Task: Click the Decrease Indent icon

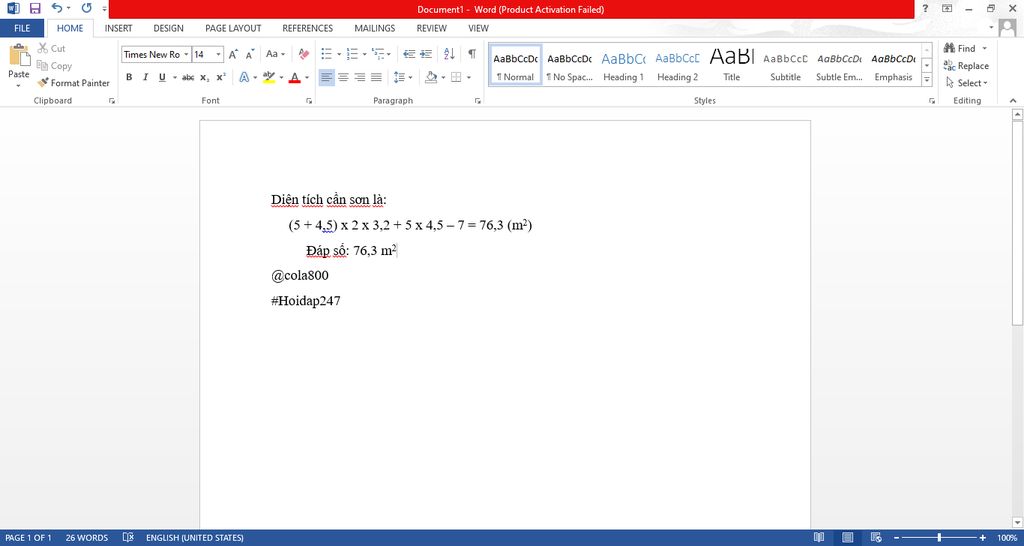Action: tap(409, 54)
